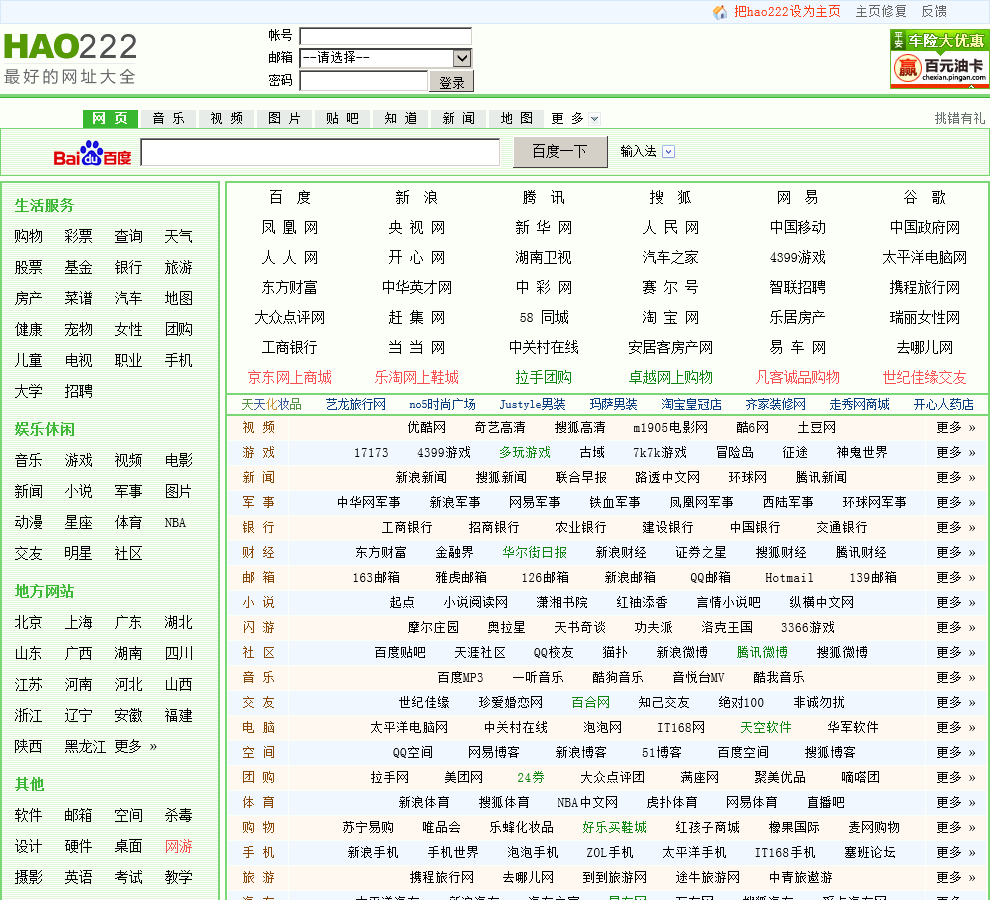Click the 帐号 account input field
This screenshot has width=990, height=900.
point(385,36)
